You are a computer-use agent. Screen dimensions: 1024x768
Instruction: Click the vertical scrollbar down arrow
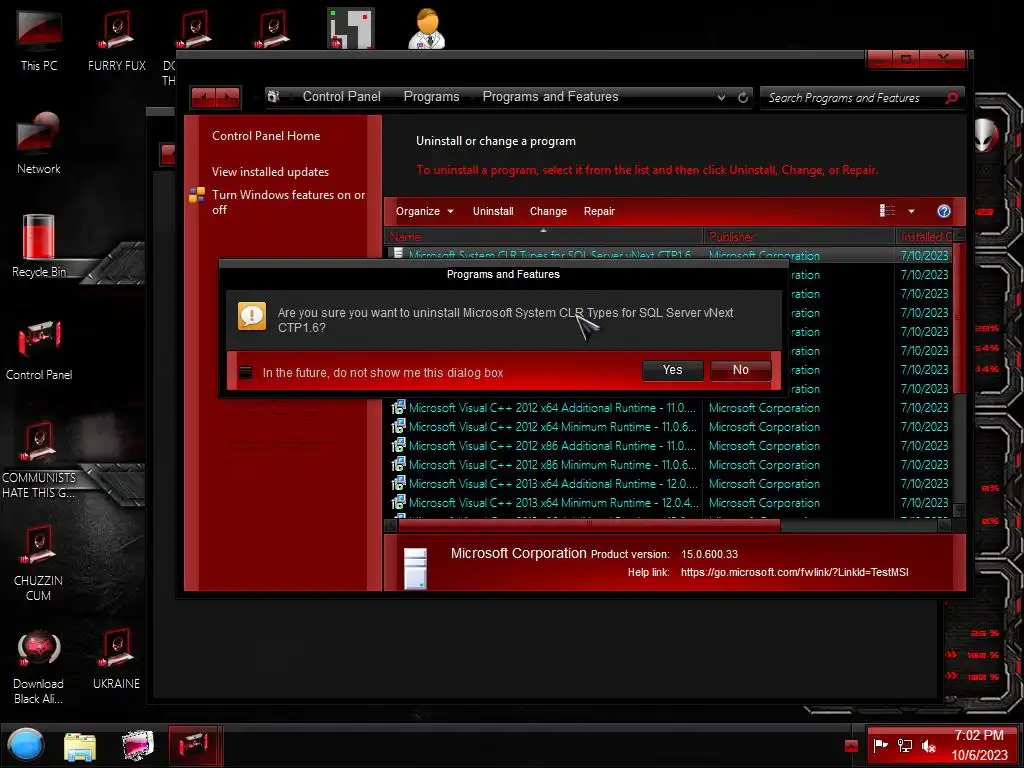click(959, 510)
